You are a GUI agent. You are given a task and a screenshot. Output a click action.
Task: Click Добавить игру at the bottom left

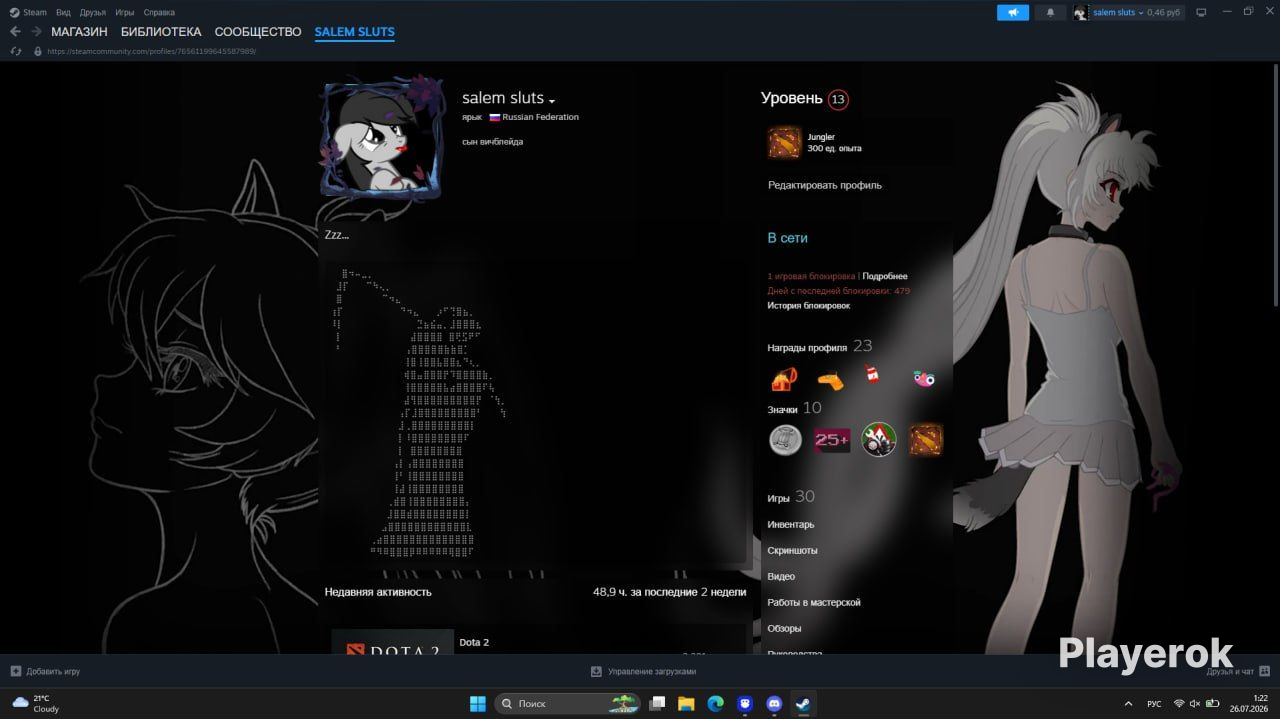tap(53, 671)
